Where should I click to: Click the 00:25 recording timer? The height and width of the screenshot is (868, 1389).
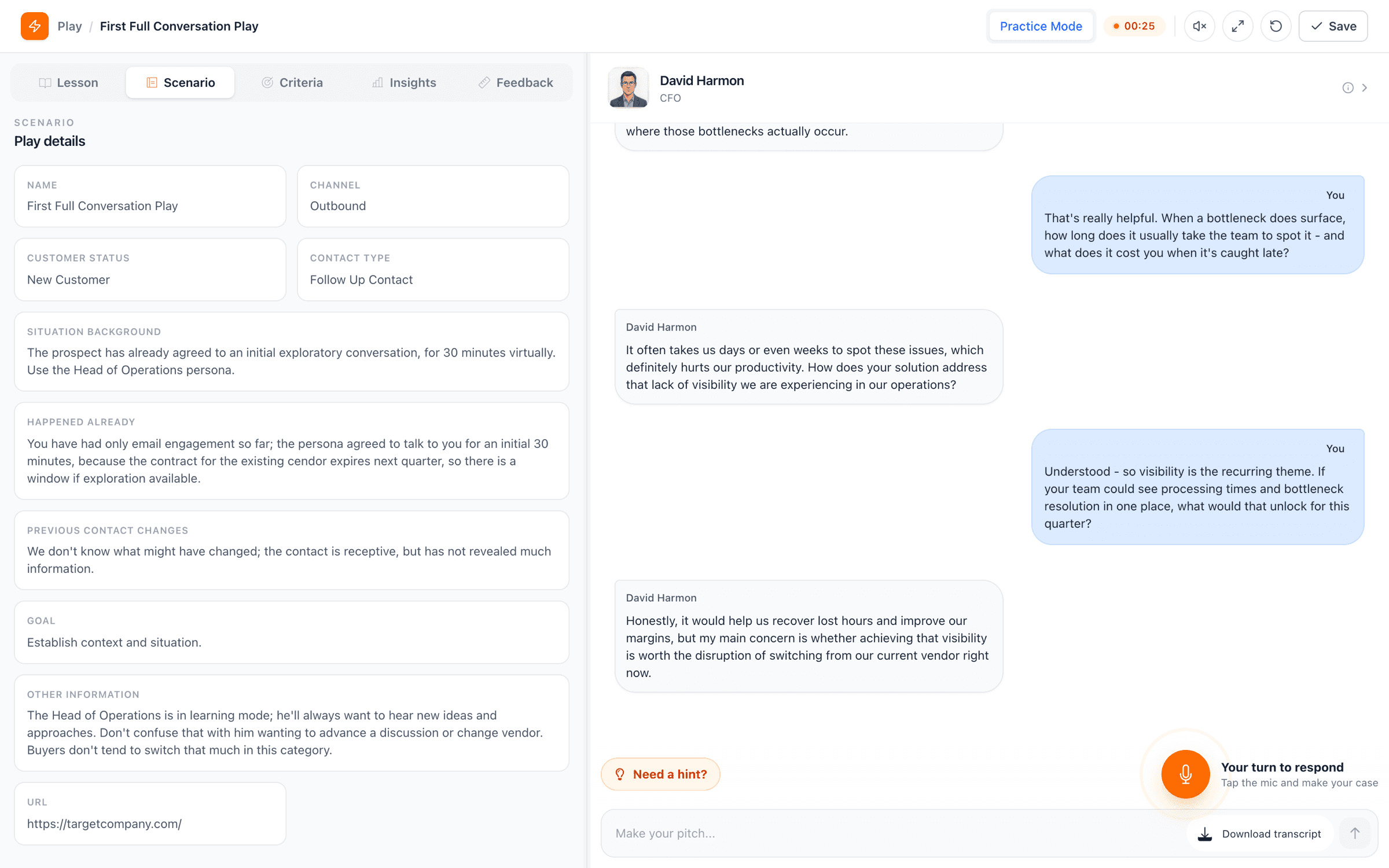coord(1134,26)
